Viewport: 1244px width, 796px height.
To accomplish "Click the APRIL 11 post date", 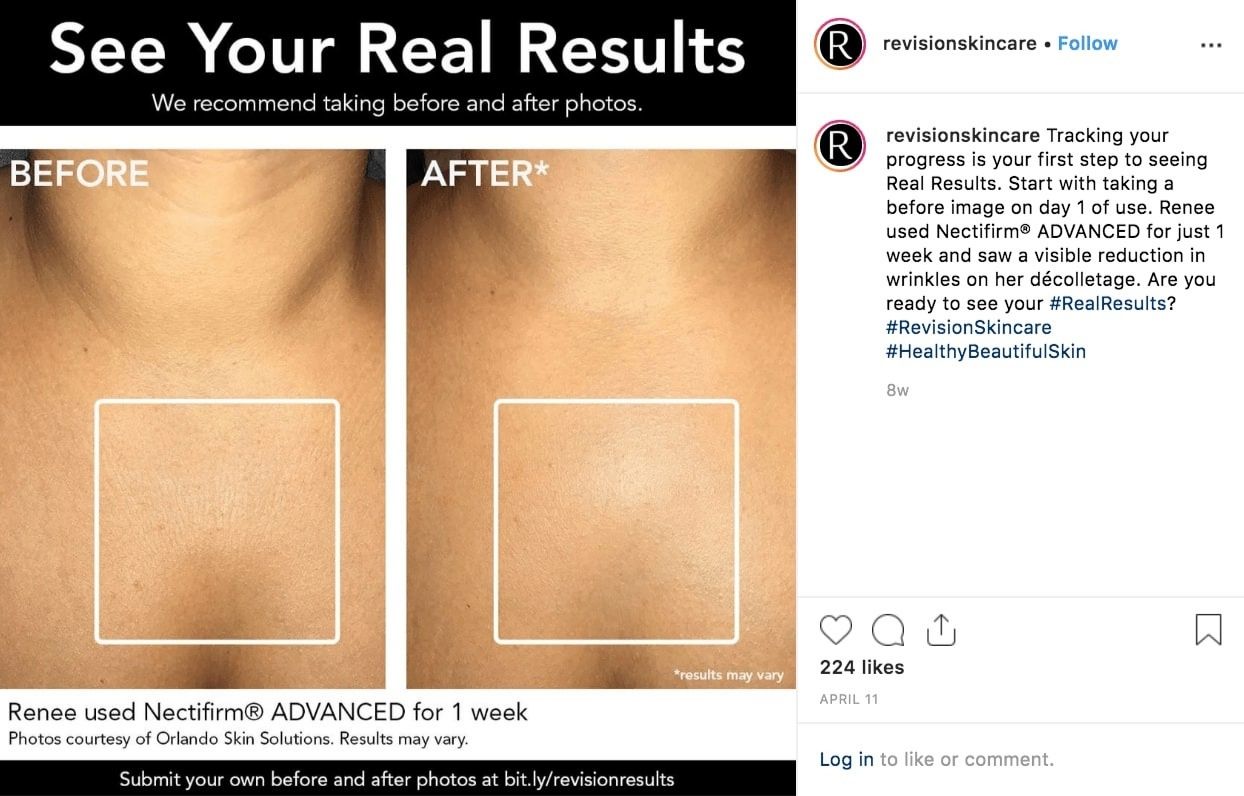I will pos(849,699).
